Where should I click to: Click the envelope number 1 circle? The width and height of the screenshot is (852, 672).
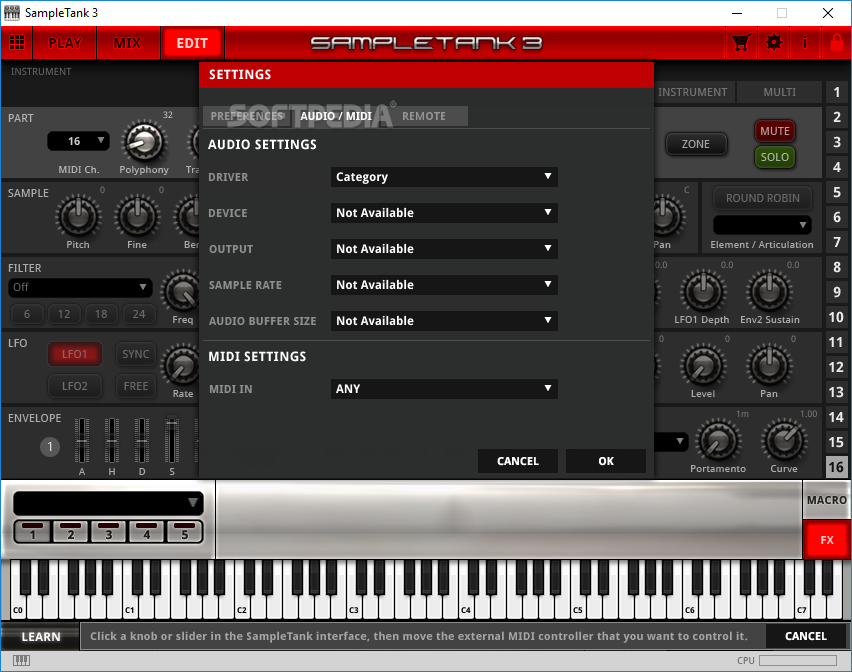[50, 447]
